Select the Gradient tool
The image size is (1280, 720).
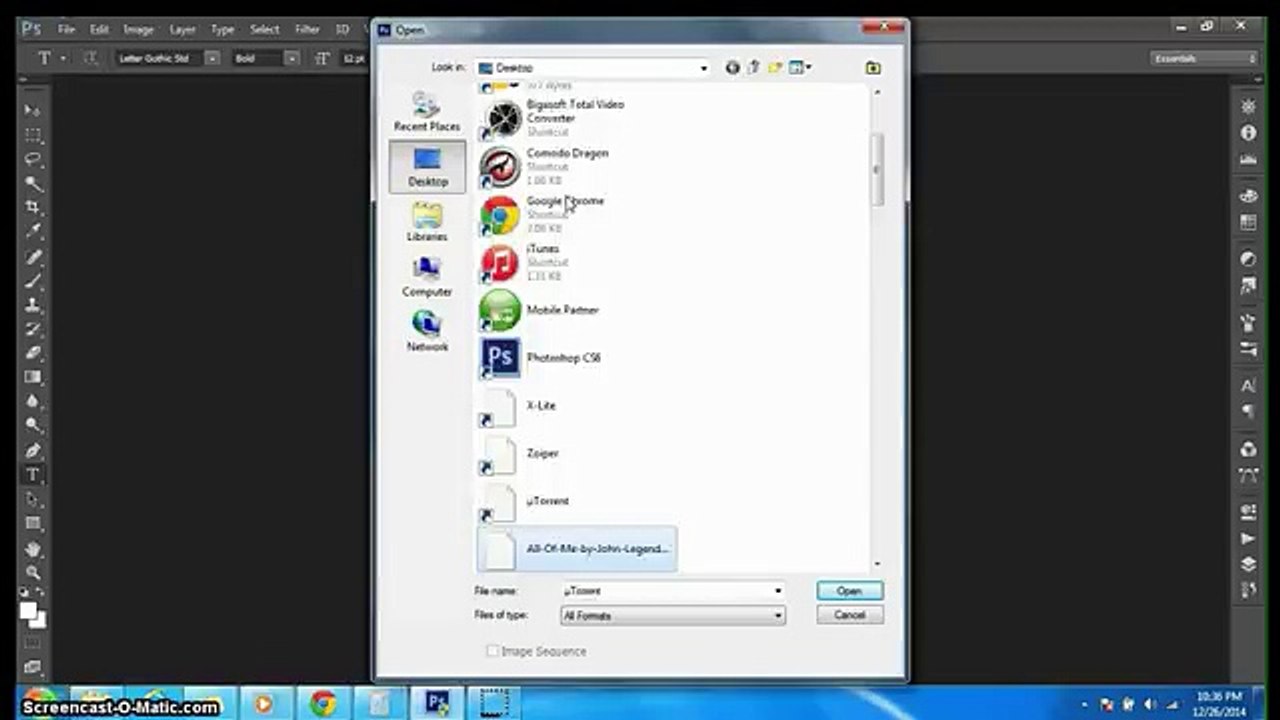tap(33, 377)
